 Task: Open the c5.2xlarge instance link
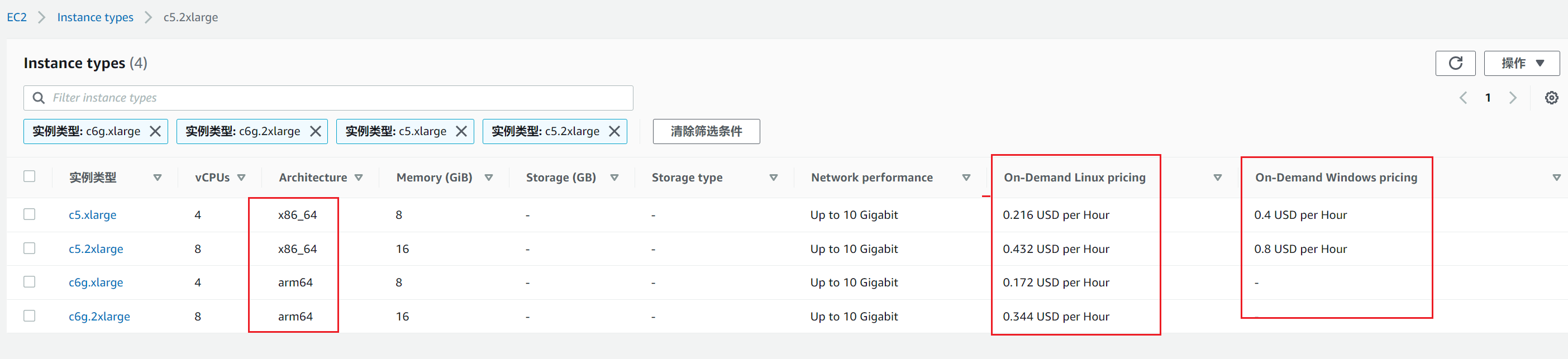pos(96,249)
